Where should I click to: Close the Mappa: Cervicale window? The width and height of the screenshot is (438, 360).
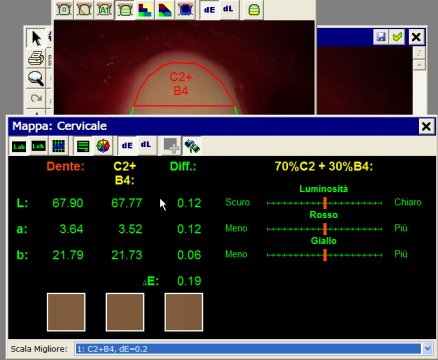coord(426,126)
